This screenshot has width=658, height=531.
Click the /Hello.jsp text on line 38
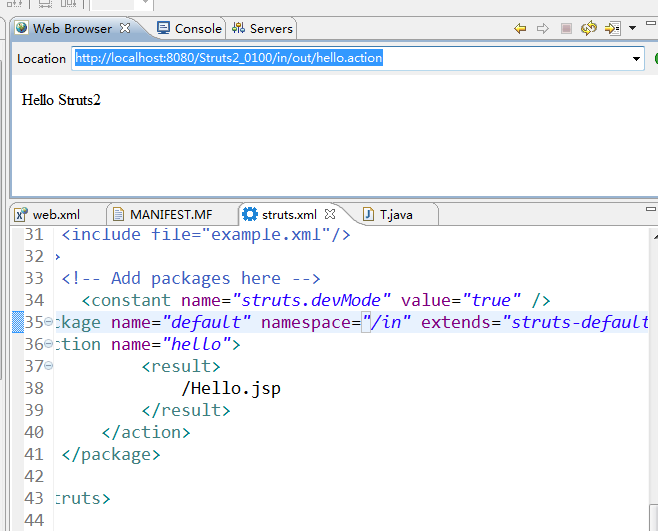[x=231, y=389]
